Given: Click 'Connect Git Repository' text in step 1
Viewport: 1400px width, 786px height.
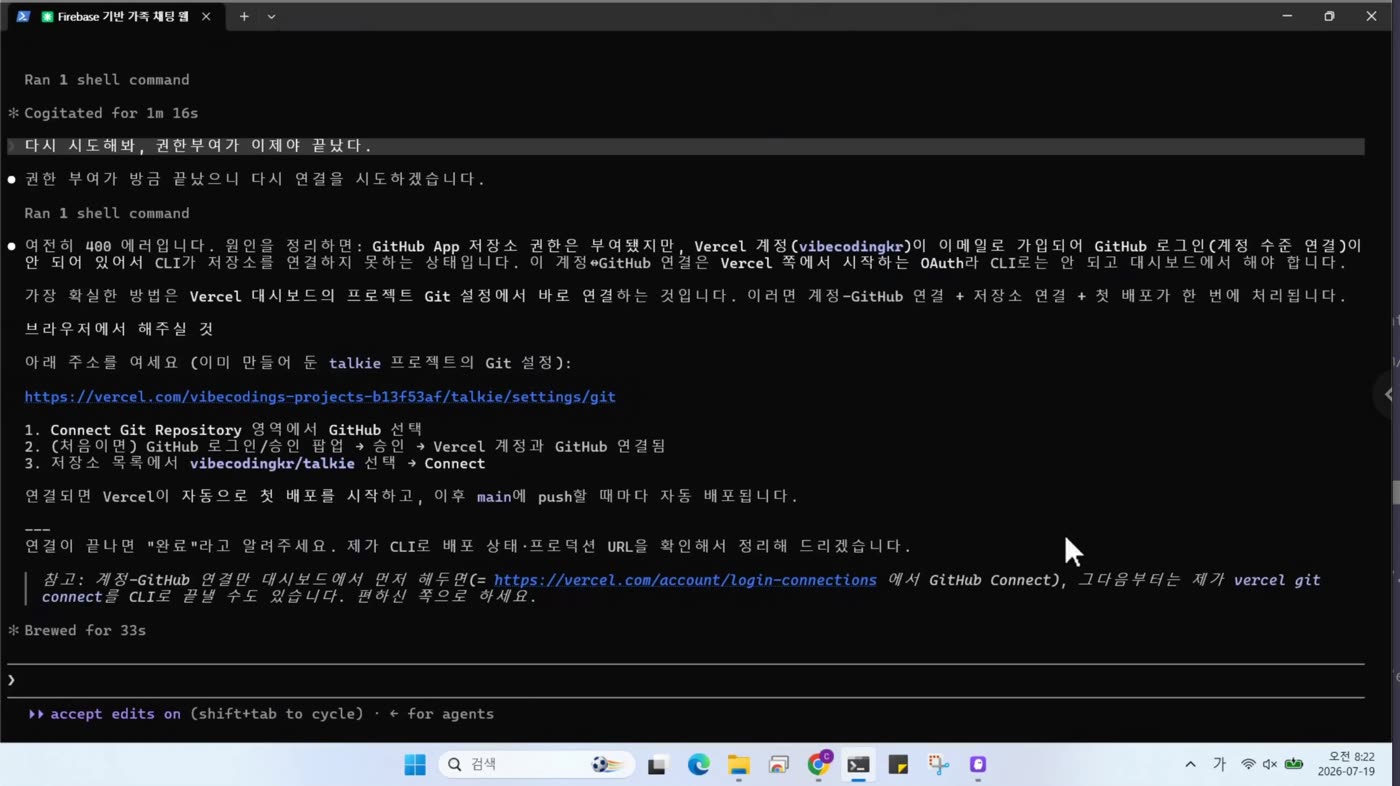Looking at the screenshot, I should pyautogui.click(x=146, y=430).
